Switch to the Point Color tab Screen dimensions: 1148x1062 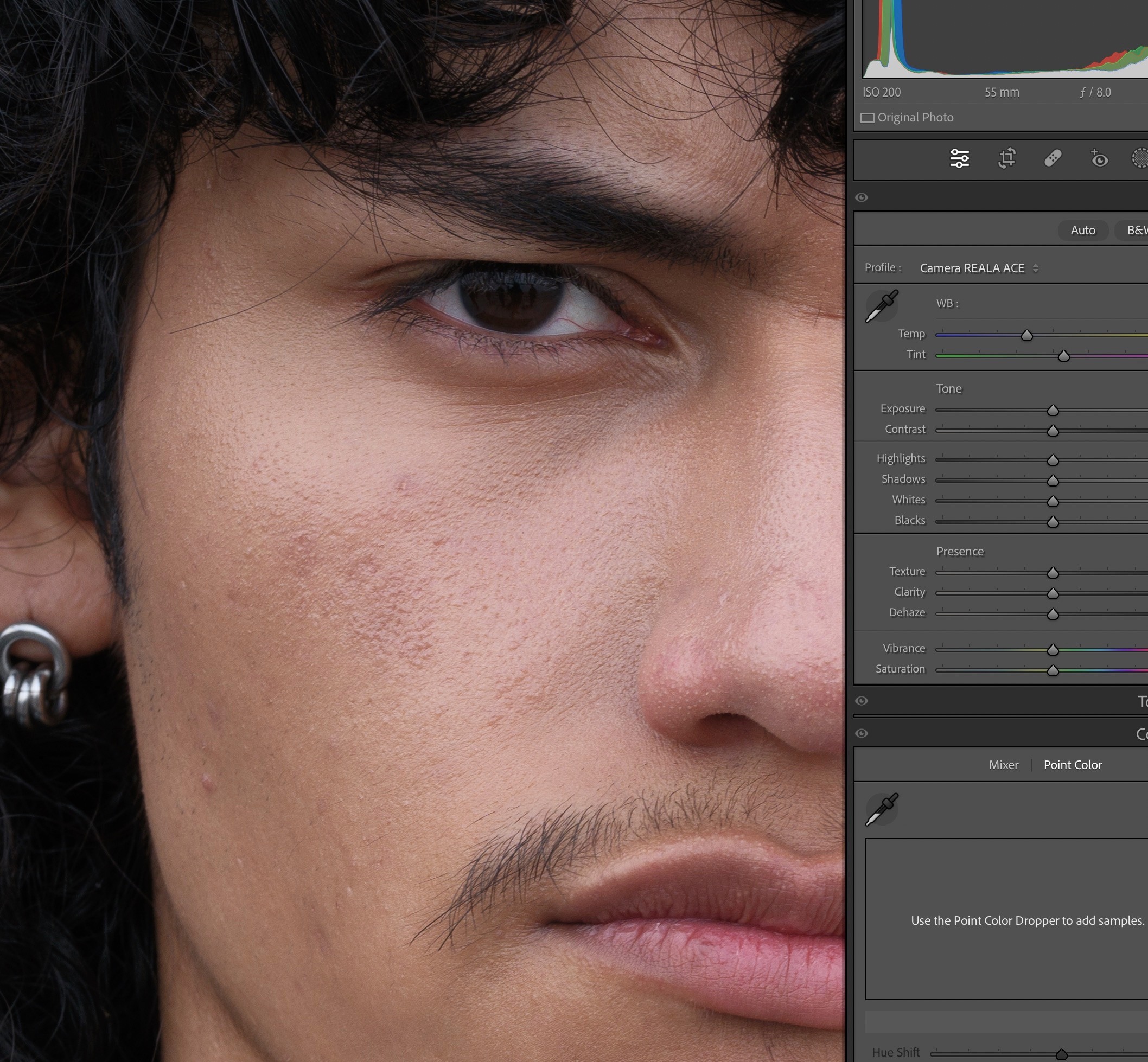[1073, 765]
